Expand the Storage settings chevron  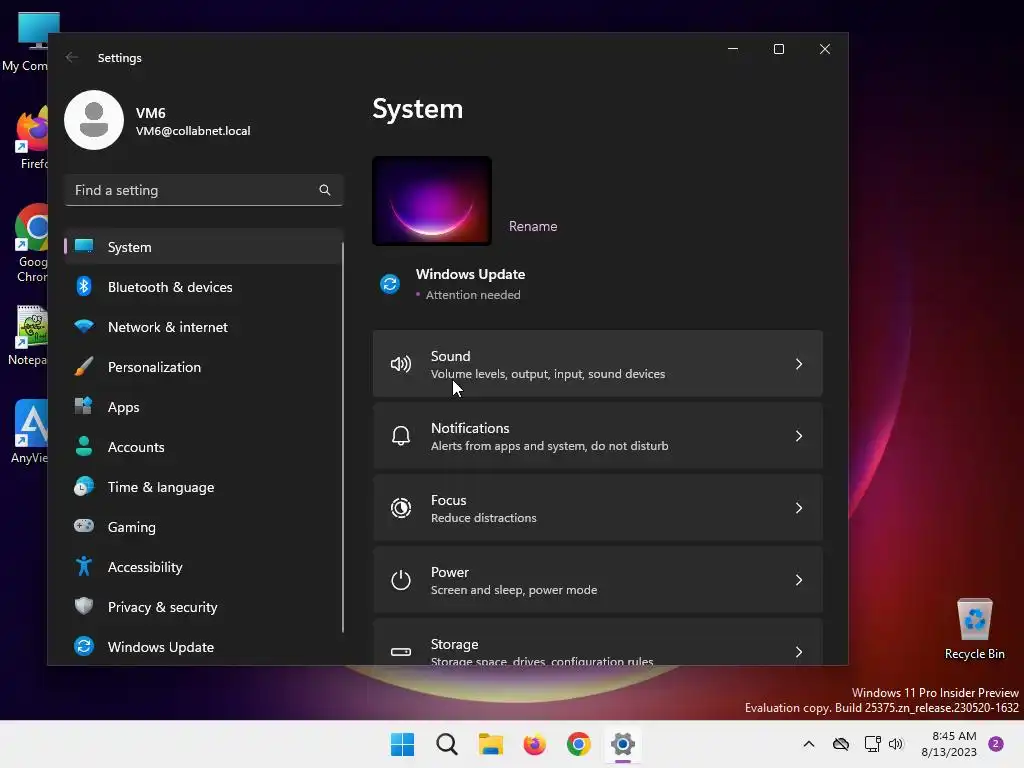[x=799, y=652]
